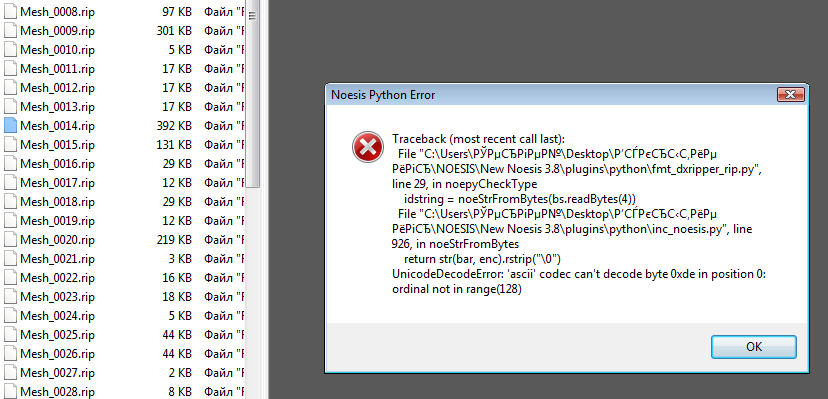Click file name Mesh_0010.rip
828x399 pixels.
(x=58, y=50)
